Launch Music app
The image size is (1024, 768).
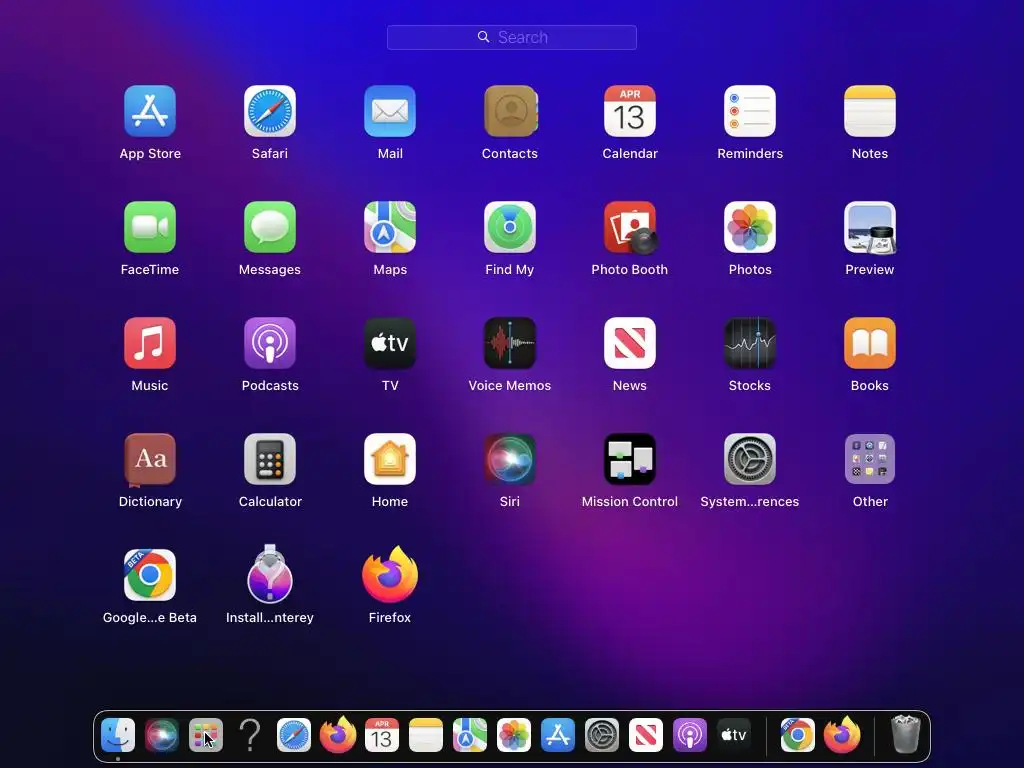(x=150, y=343)
